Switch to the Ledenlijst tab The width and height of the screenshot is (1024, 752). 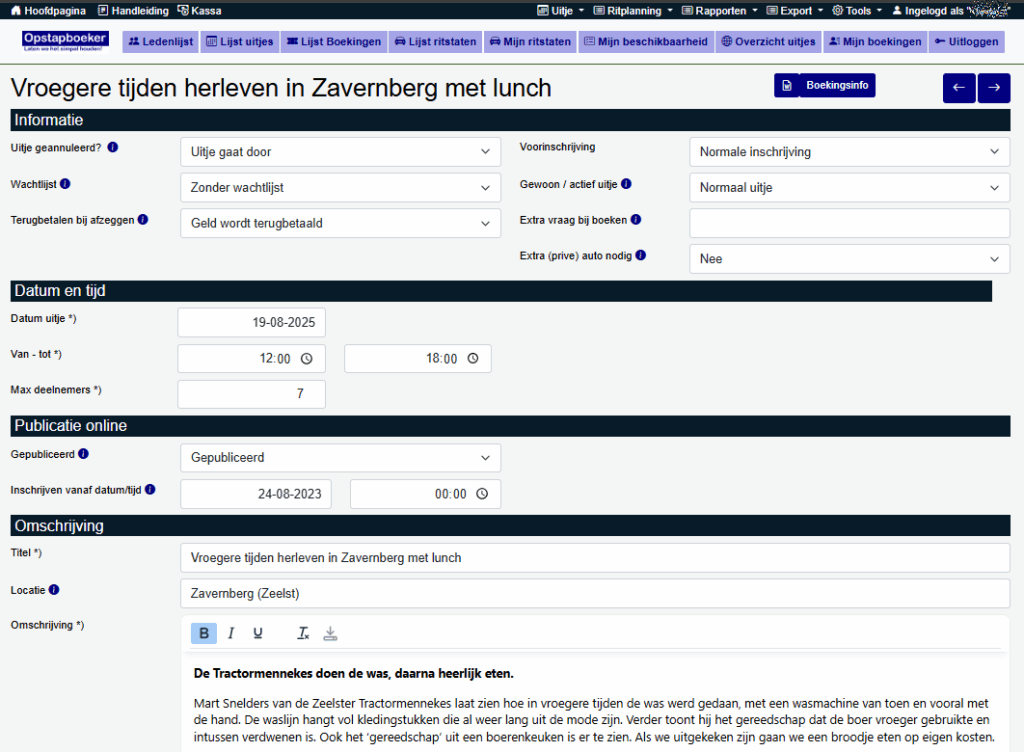point(161,42)
